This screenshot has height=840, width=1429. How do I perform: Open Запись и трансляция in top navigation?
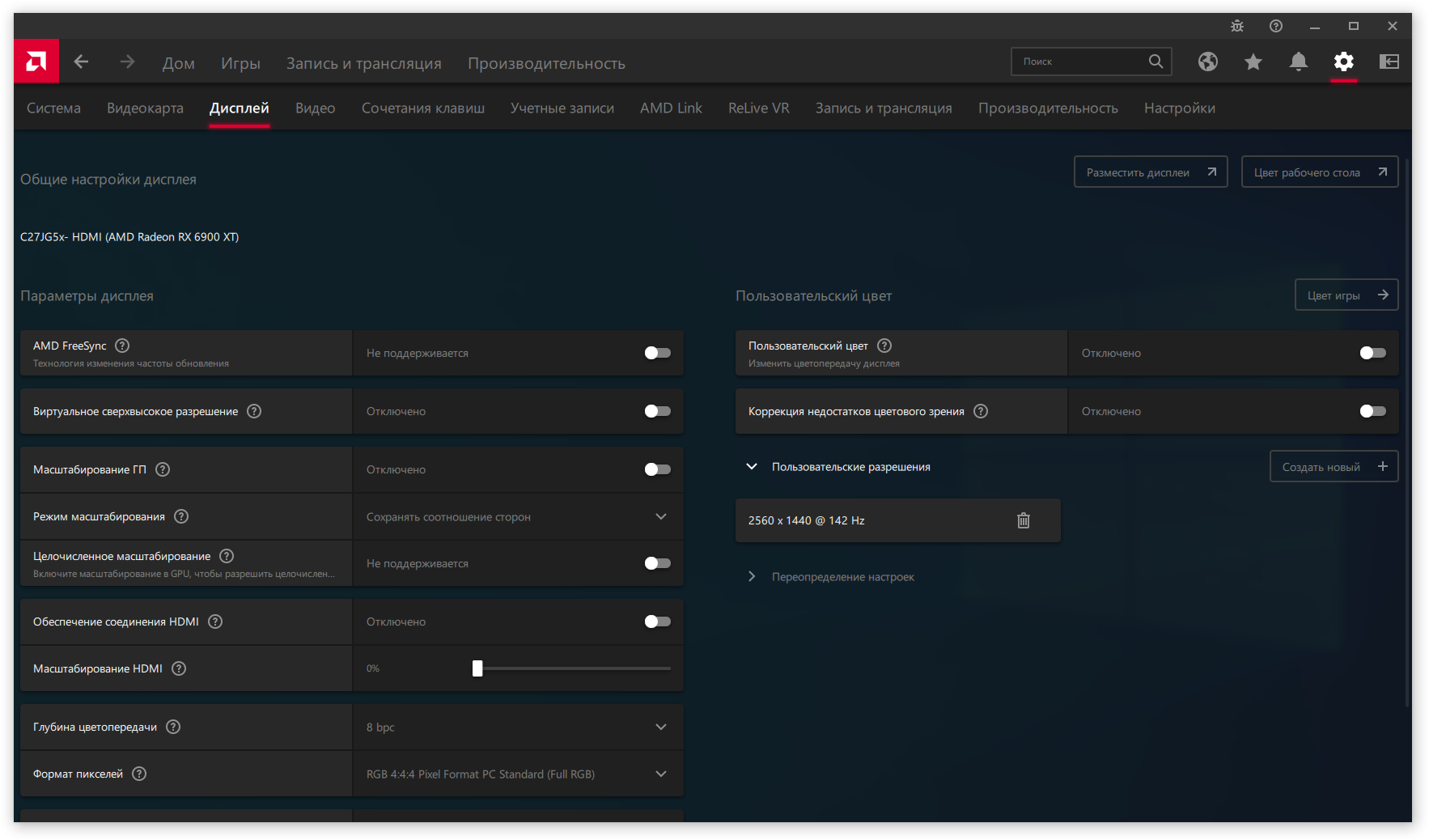363,63
